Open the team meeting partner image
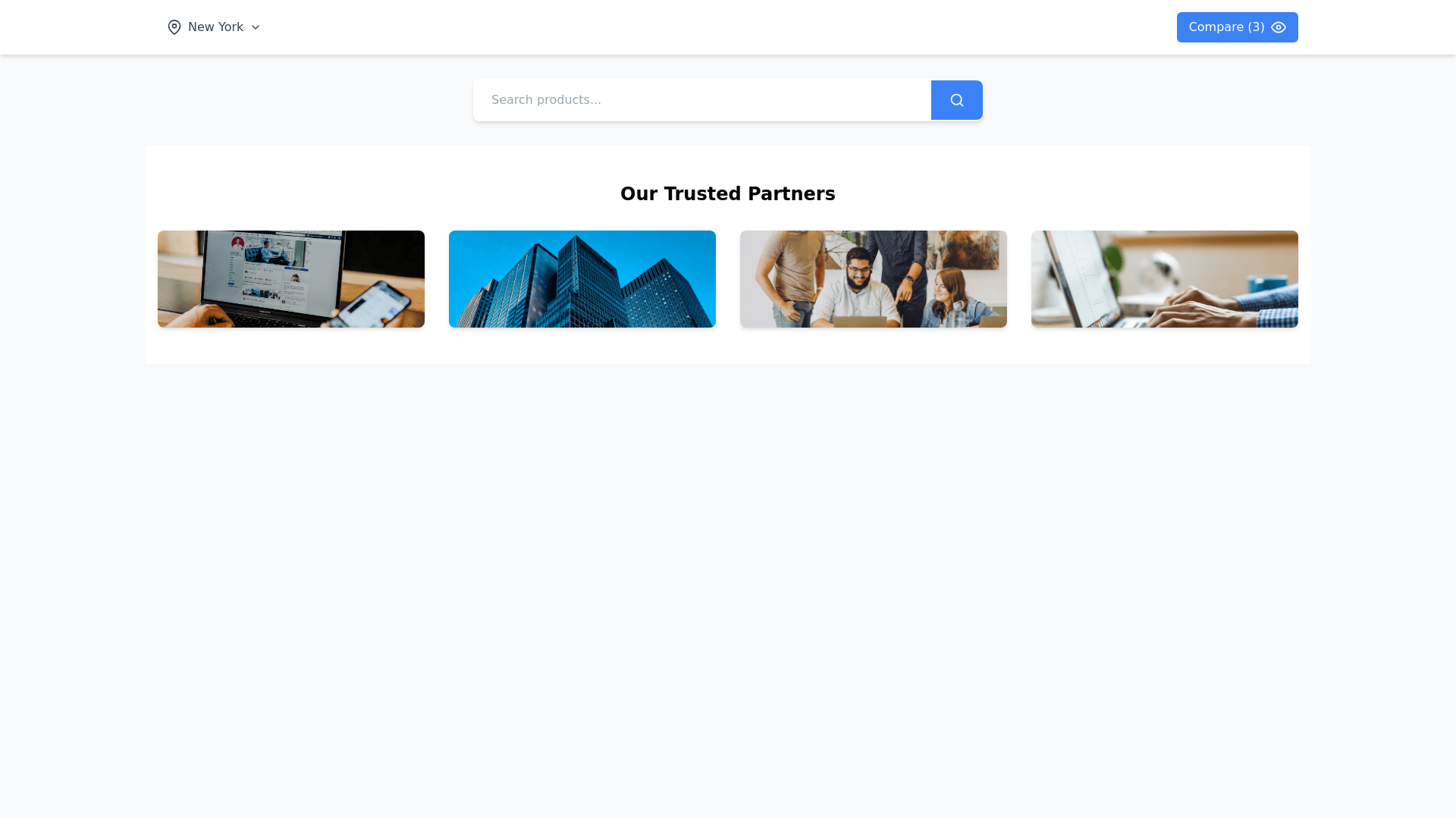 click(874, 279)
